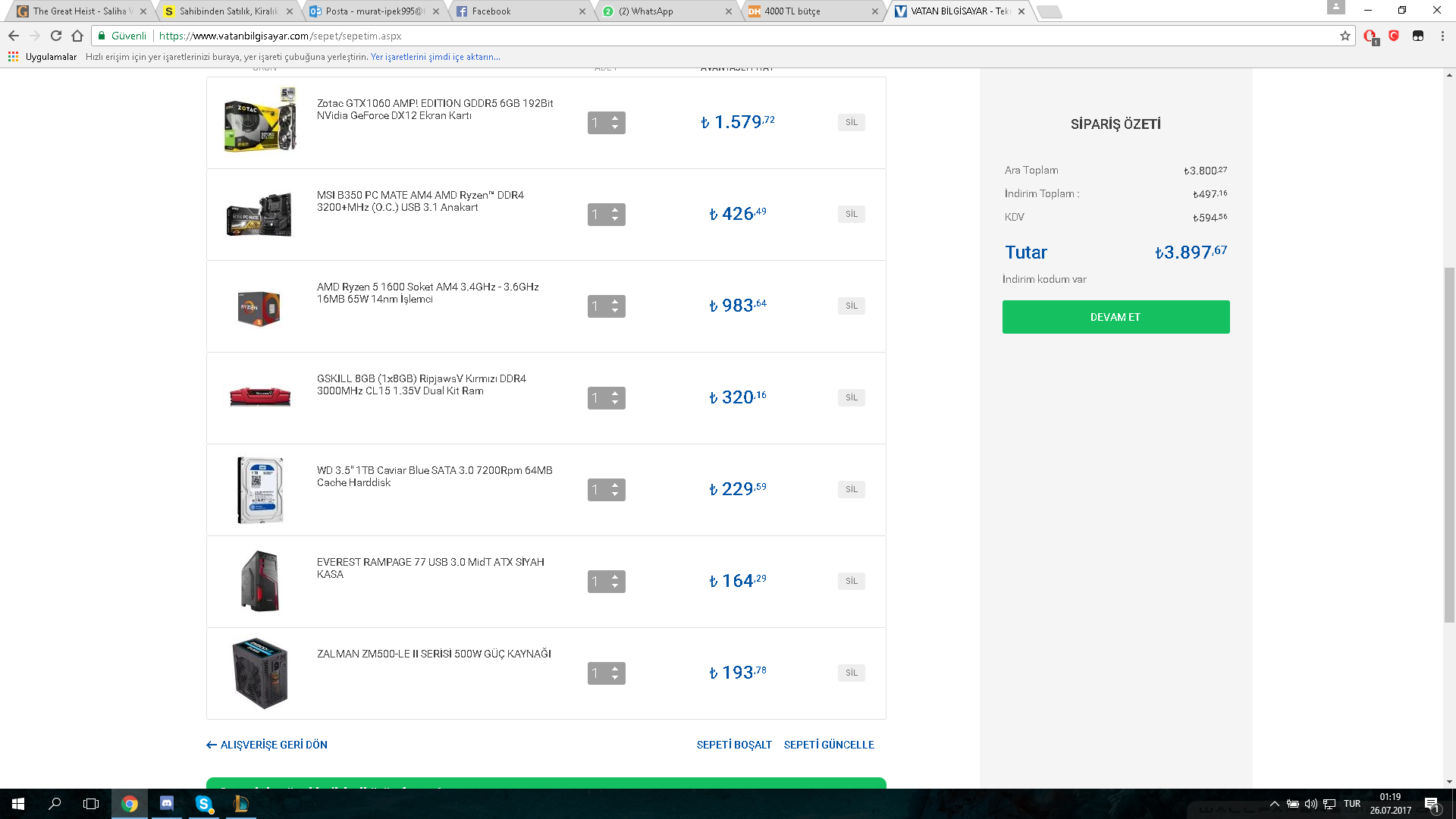1456x819 pixels.
Task: Open Skype from the taskbar
Action: 203,803
